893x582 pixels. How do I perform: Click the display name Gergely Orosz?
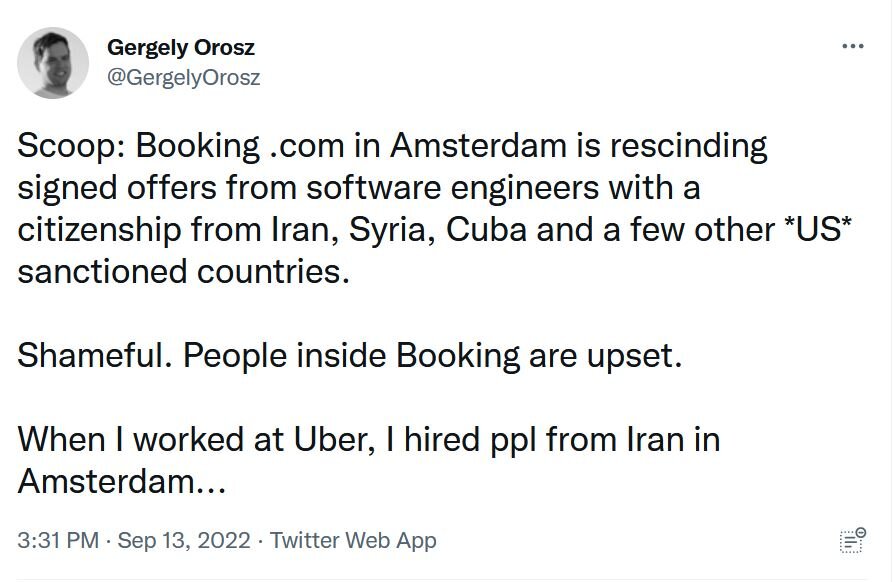pyautogui.click(x=181, y=48)
